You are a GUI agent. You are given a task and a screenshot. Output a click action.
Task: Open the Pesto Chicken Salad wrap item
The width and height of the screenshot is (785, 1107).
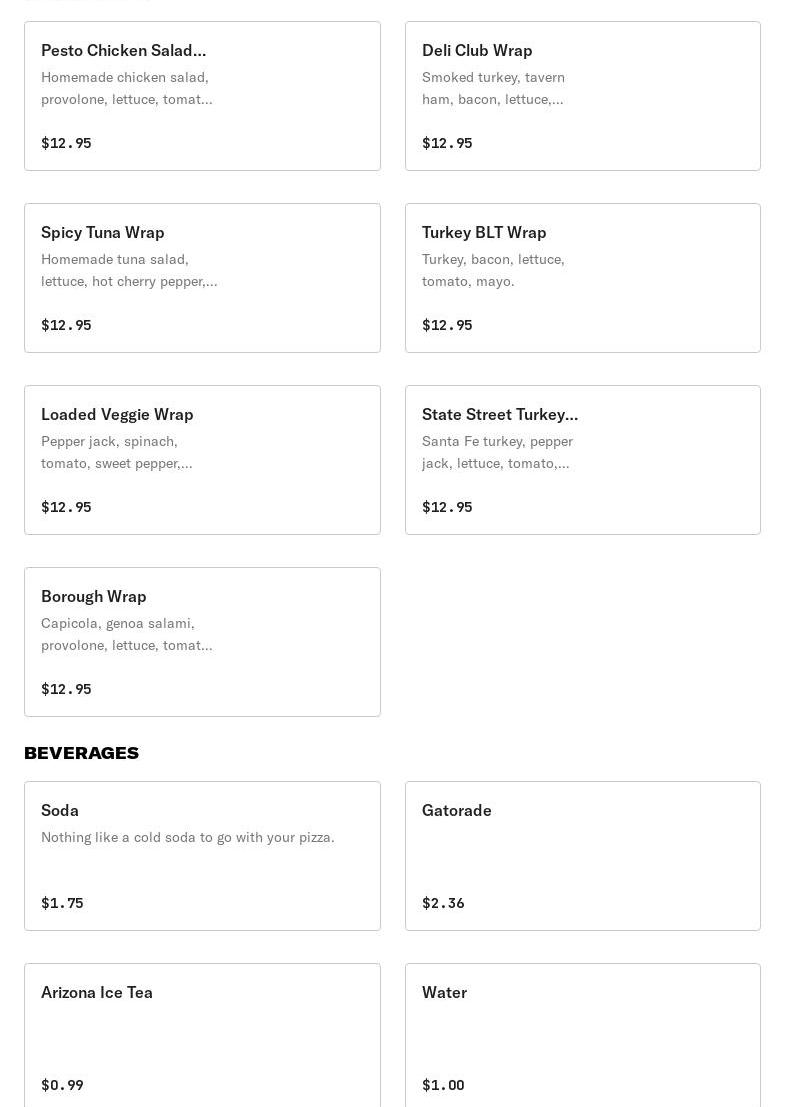(202, 96)
